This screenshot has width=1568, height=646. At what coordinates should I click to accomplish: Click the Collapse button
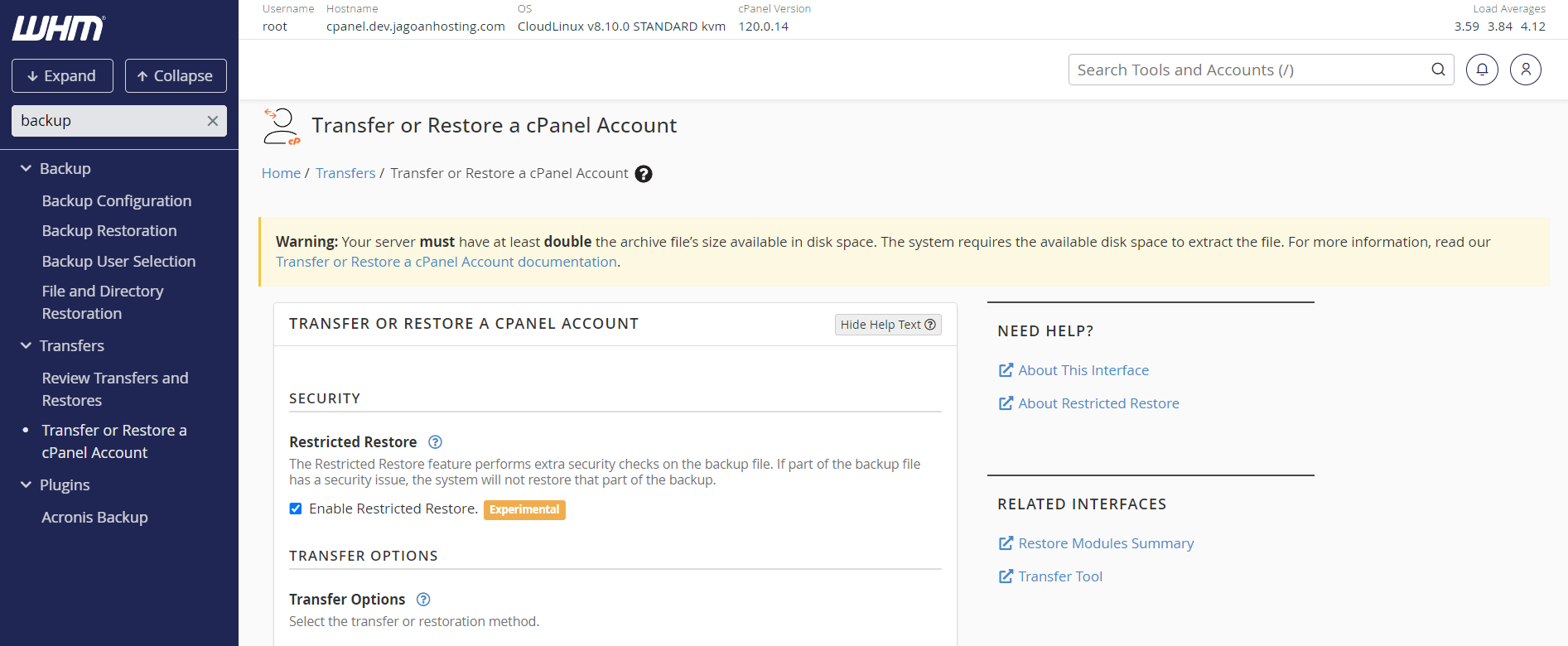tap(176, 76)
